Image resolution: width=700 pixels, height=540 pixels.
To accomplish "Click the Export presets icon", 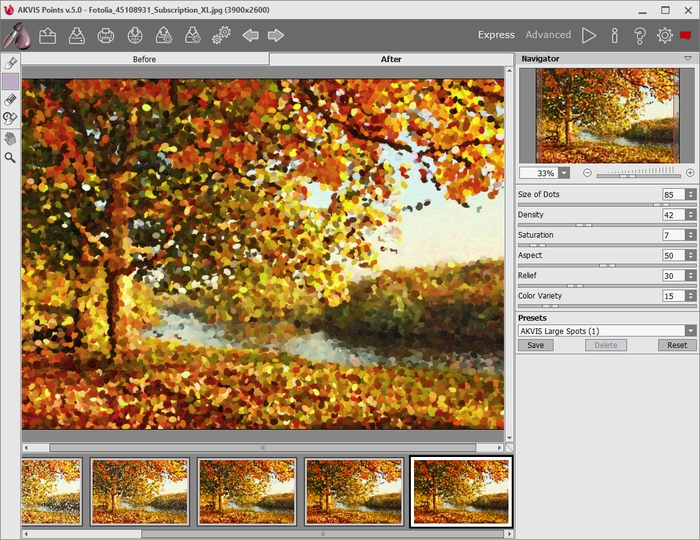I will 192,35.
